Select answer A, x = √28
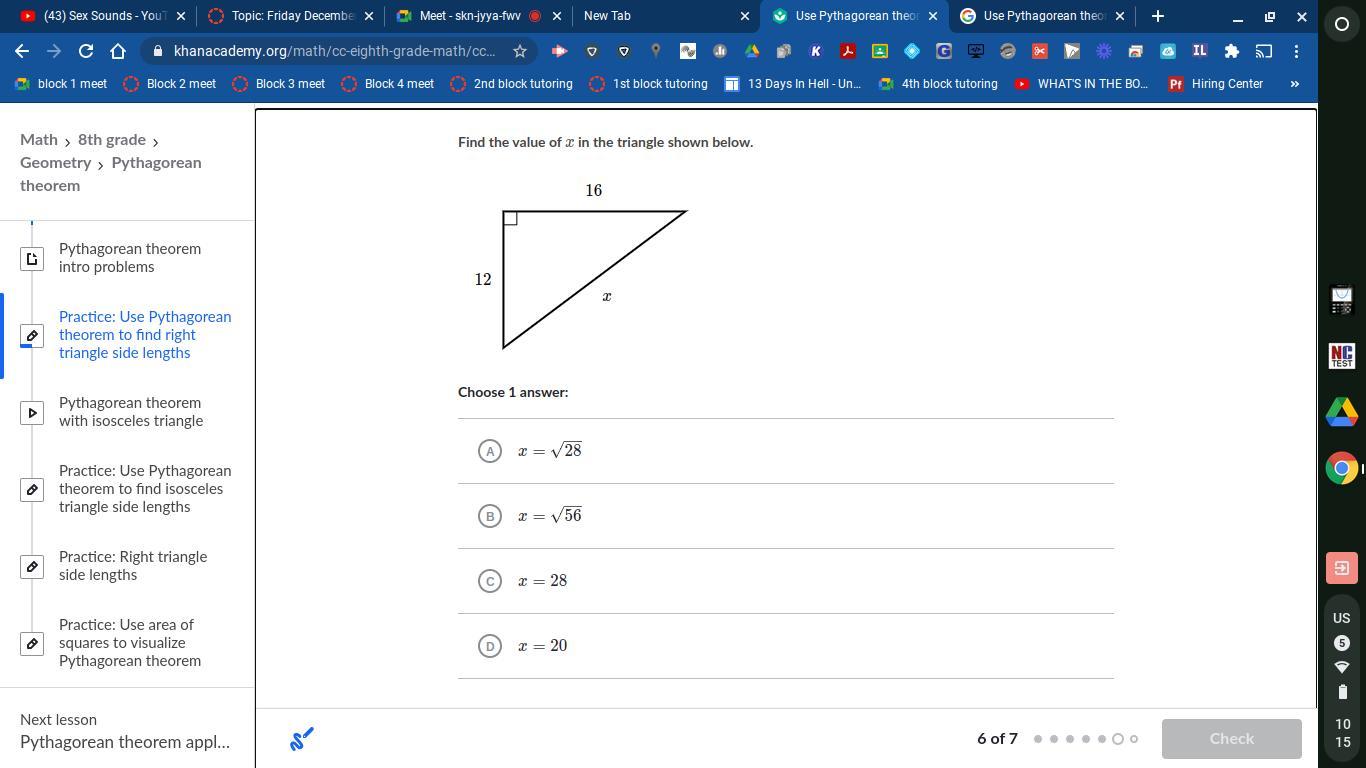The width and height of the screenshot is (1366, 768). [x=786, y=451]
